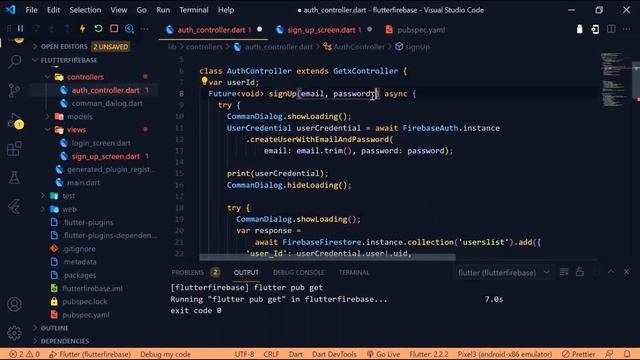Image resolution: width=640 pixels, height=360 pixels.
Task: Open editor More Actions menu
Action: 627,29
